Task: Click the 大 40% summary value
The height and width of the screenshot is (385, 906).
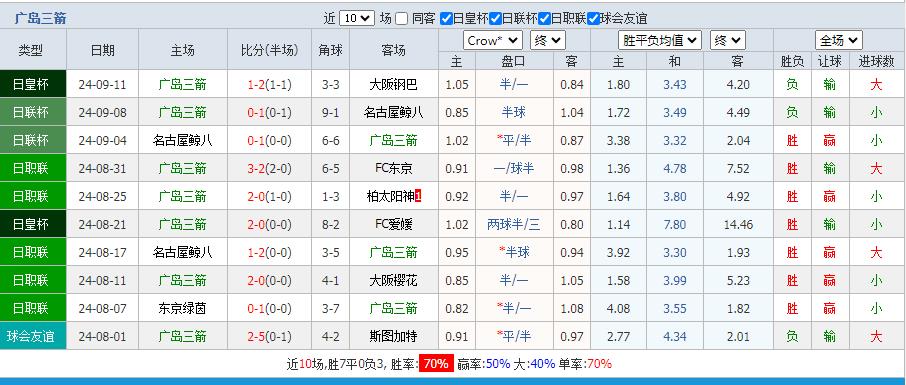Action: [543, 364]
